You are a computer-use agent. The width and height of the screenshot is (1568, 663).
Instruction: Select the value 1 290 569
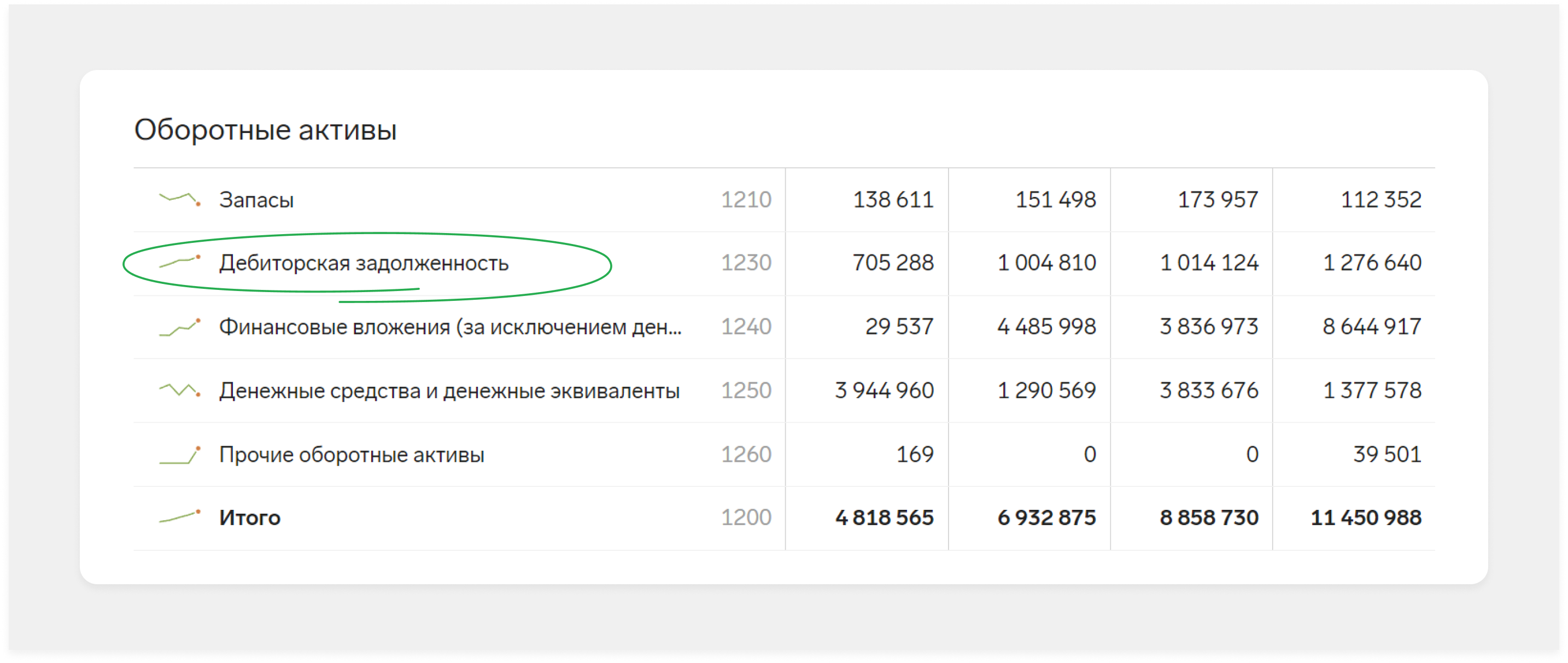point(1047,389)
